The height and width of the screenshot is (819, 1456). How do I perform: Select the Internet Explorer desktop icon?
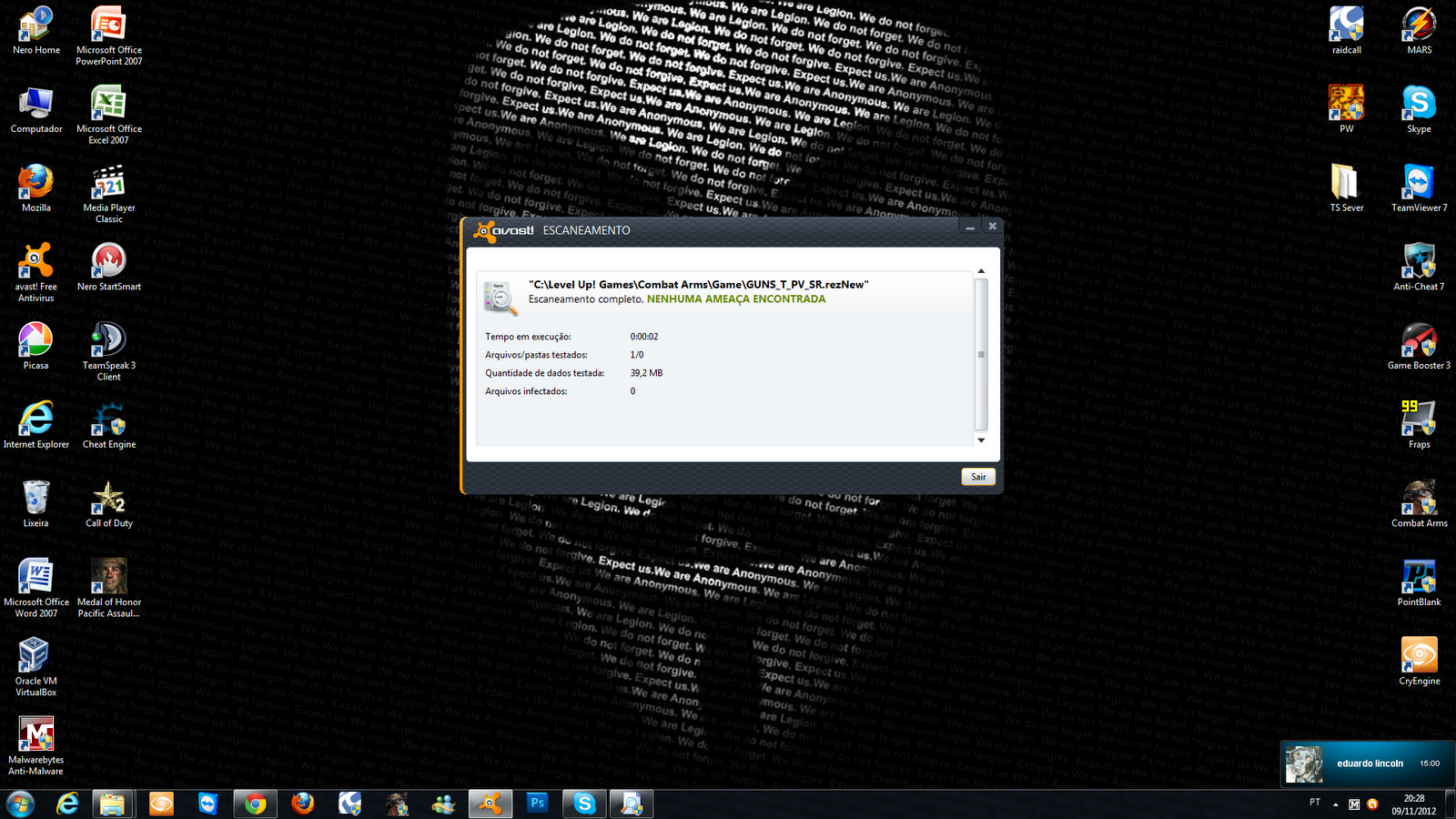click(x=36, y=425)
